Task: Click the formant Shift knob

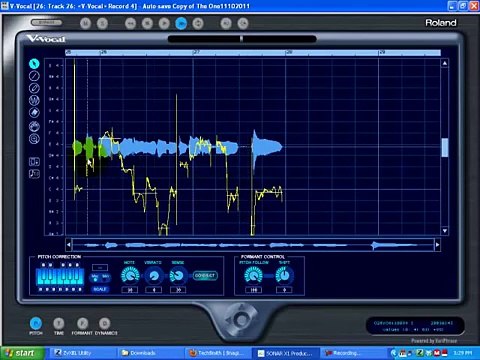Action: (284, 276)
